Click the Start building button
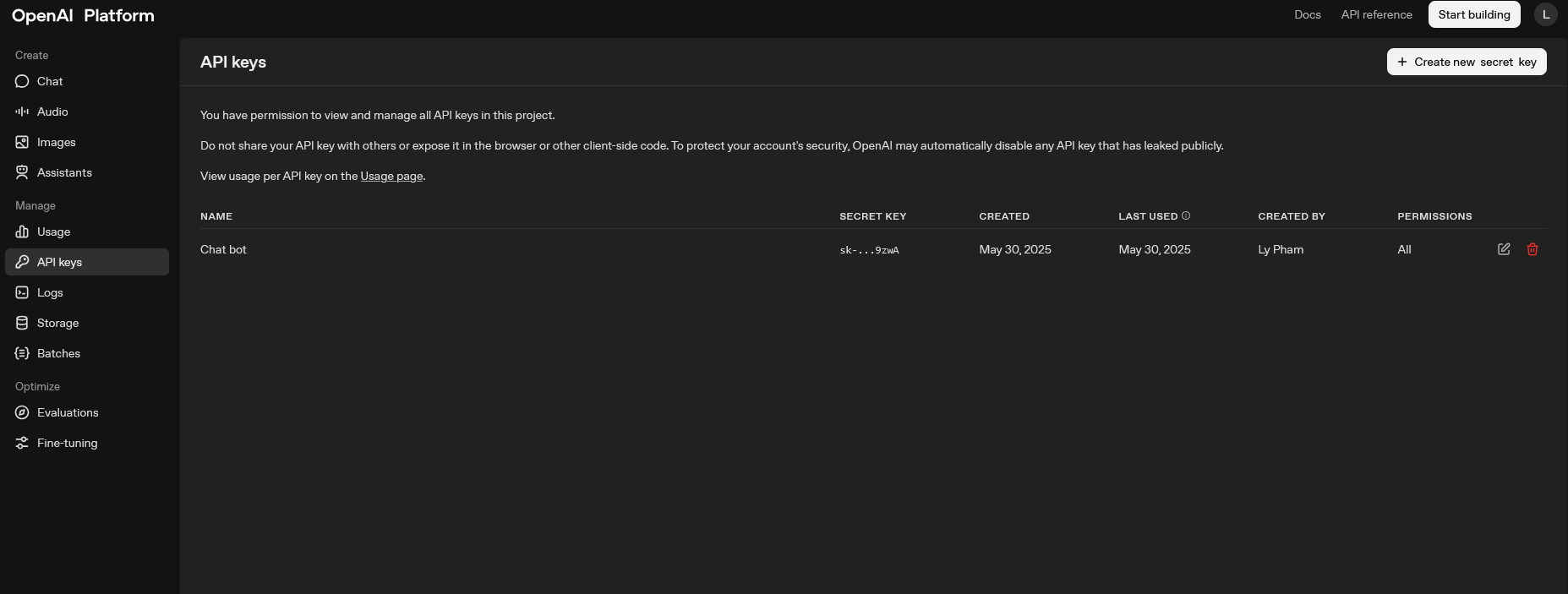Viewport: 1568px width, 594px height. coord(1474,14)
